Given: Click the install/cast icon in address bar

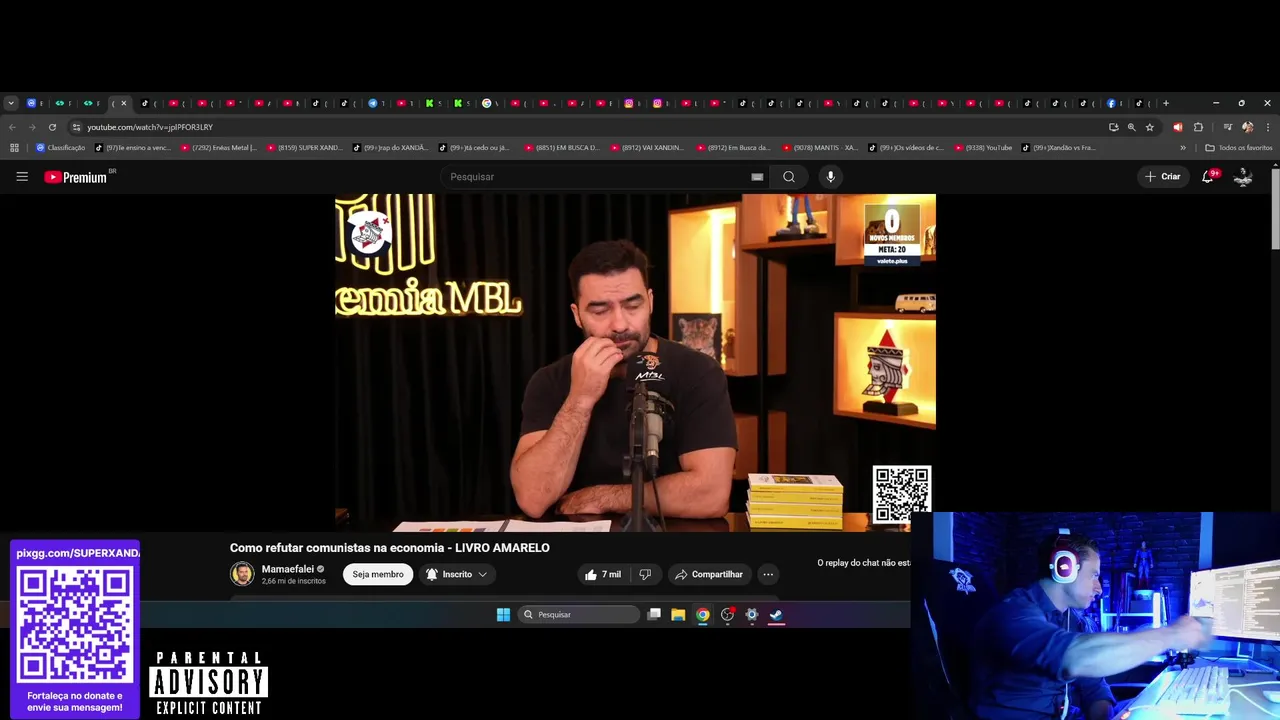Looking at the screenshot, I should point(1113,127).
